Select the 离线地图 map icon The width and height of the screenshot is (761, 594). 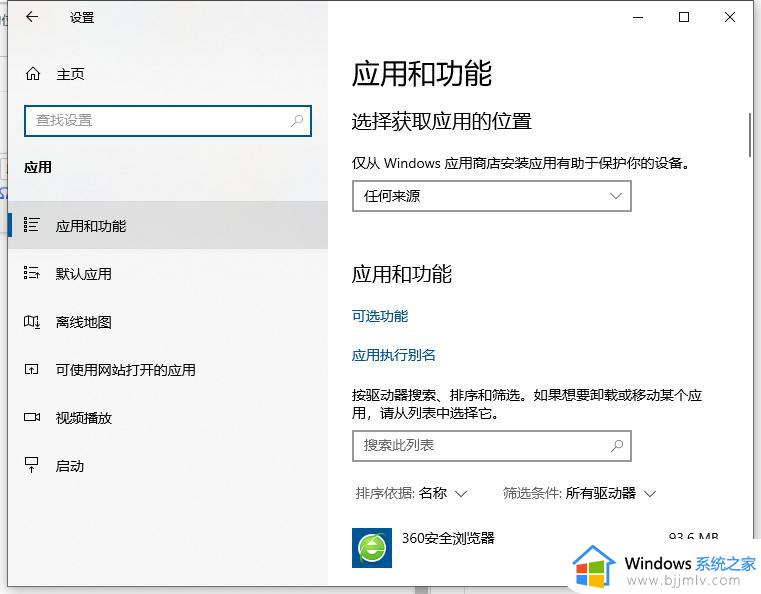coord(32,321)
